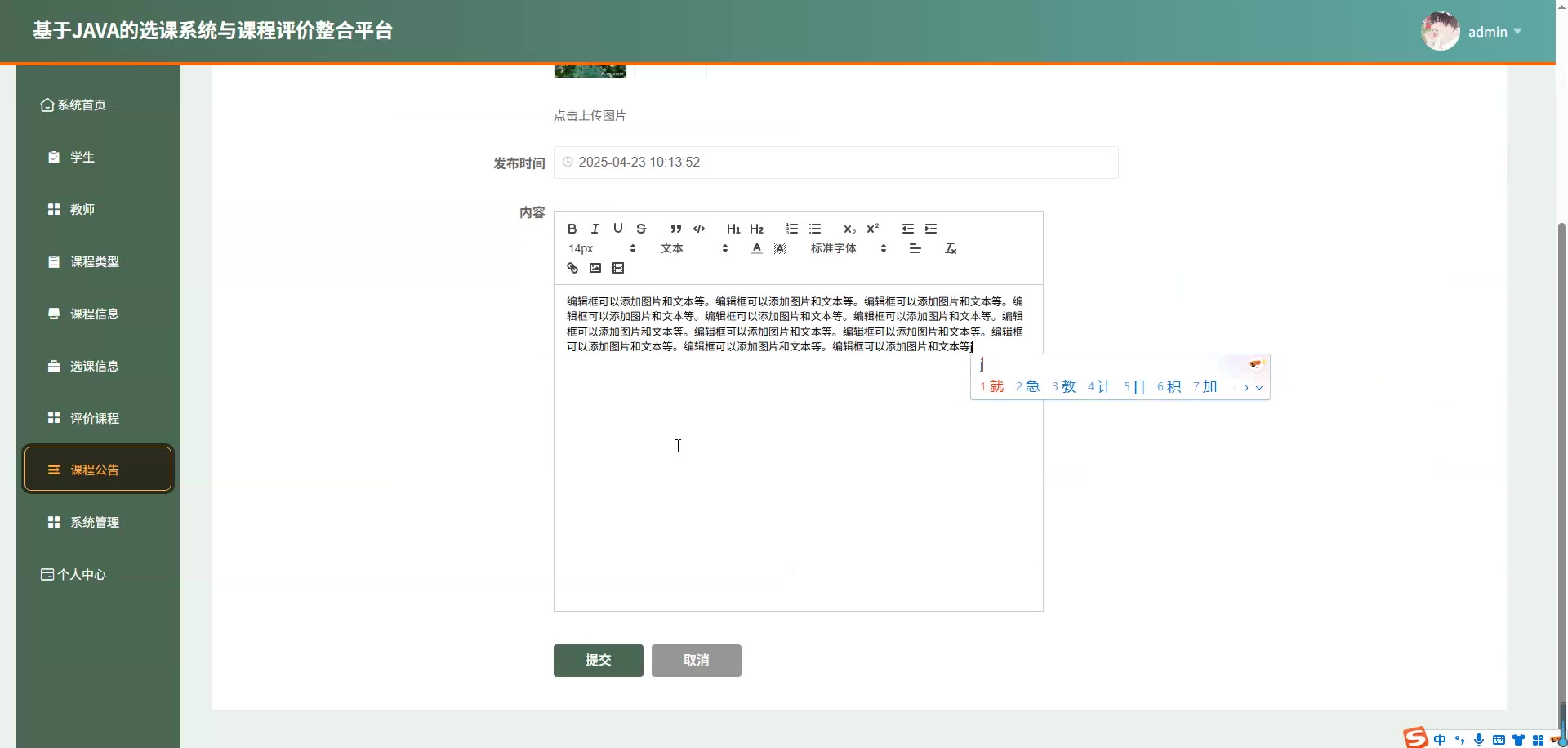Toggle the Sogou microphone voice input
The image size is (1568, 748).
point(1479,740)
